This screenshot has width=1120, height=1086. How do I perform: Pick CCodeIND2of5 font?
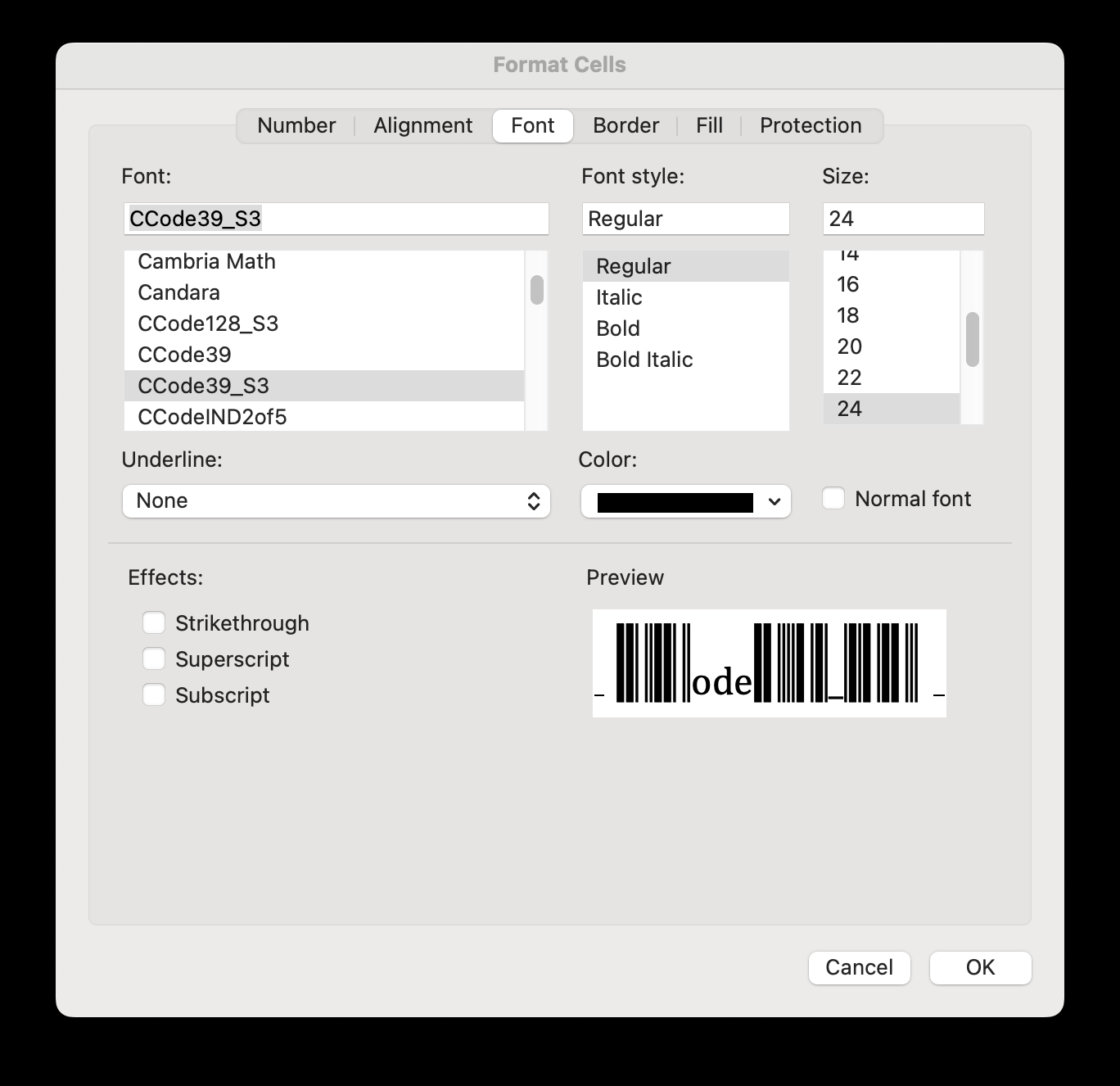324,416
